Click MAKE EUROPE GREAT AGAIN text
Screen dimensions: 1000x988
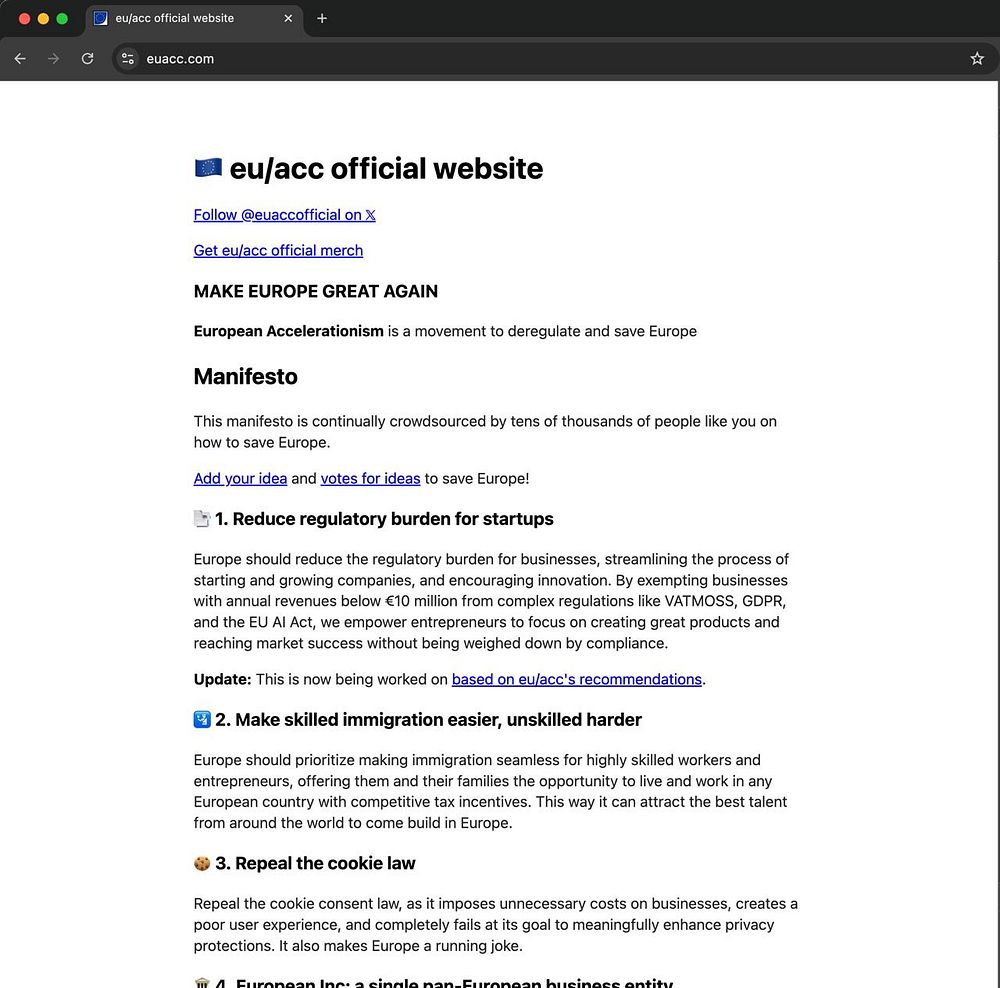pos(316,291)
